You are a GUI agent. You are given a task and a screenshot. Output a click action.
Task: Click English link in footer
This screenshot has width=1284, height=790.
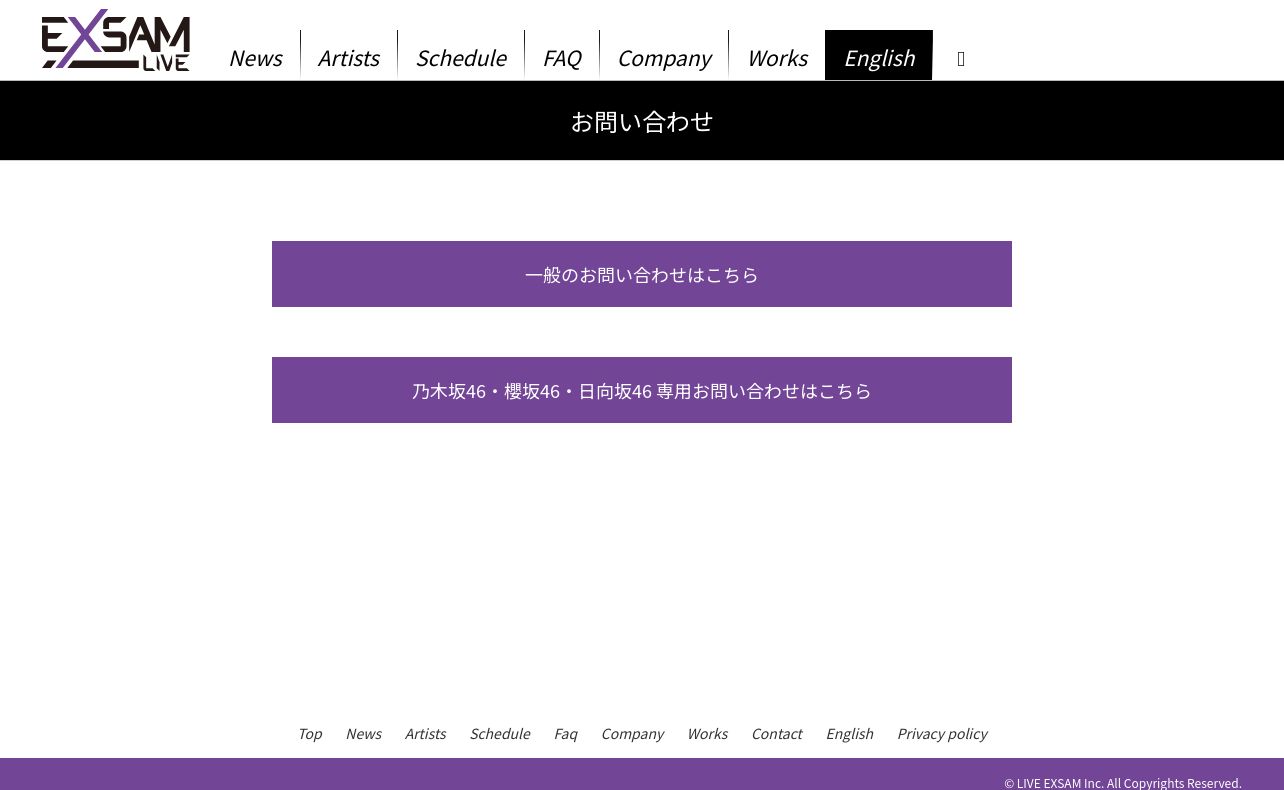click(x=849, y=734)
